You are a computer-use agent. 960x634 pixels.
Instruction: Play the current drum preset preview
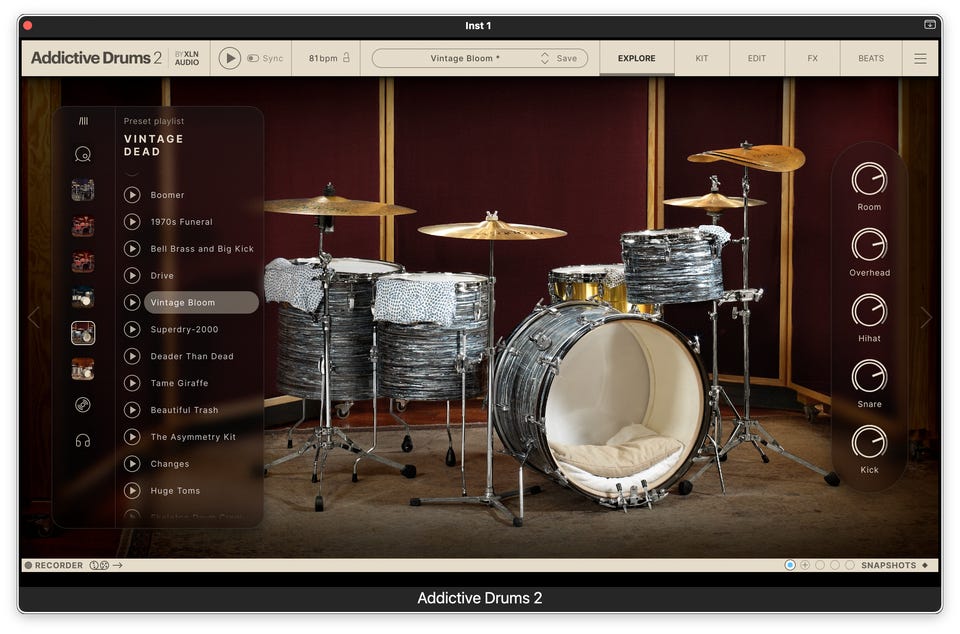coord(230,58)
